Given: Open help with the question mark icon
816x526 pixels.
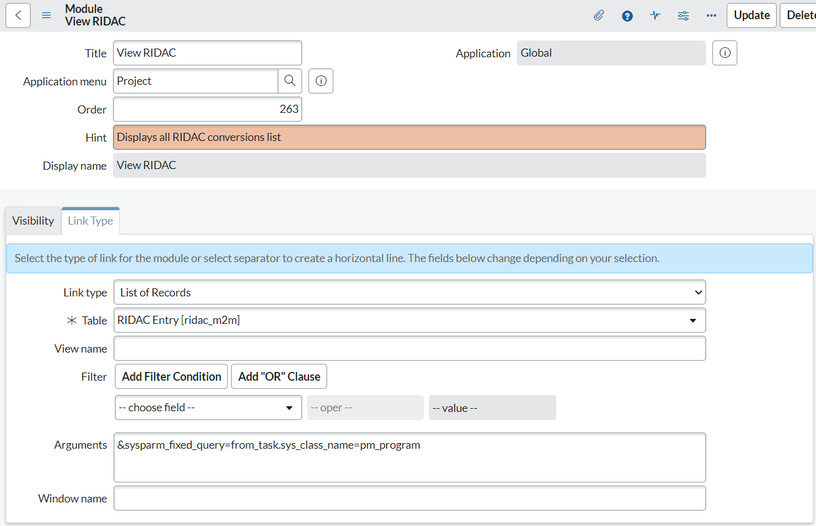Looking at the screenshot, I should pos(627,16).
